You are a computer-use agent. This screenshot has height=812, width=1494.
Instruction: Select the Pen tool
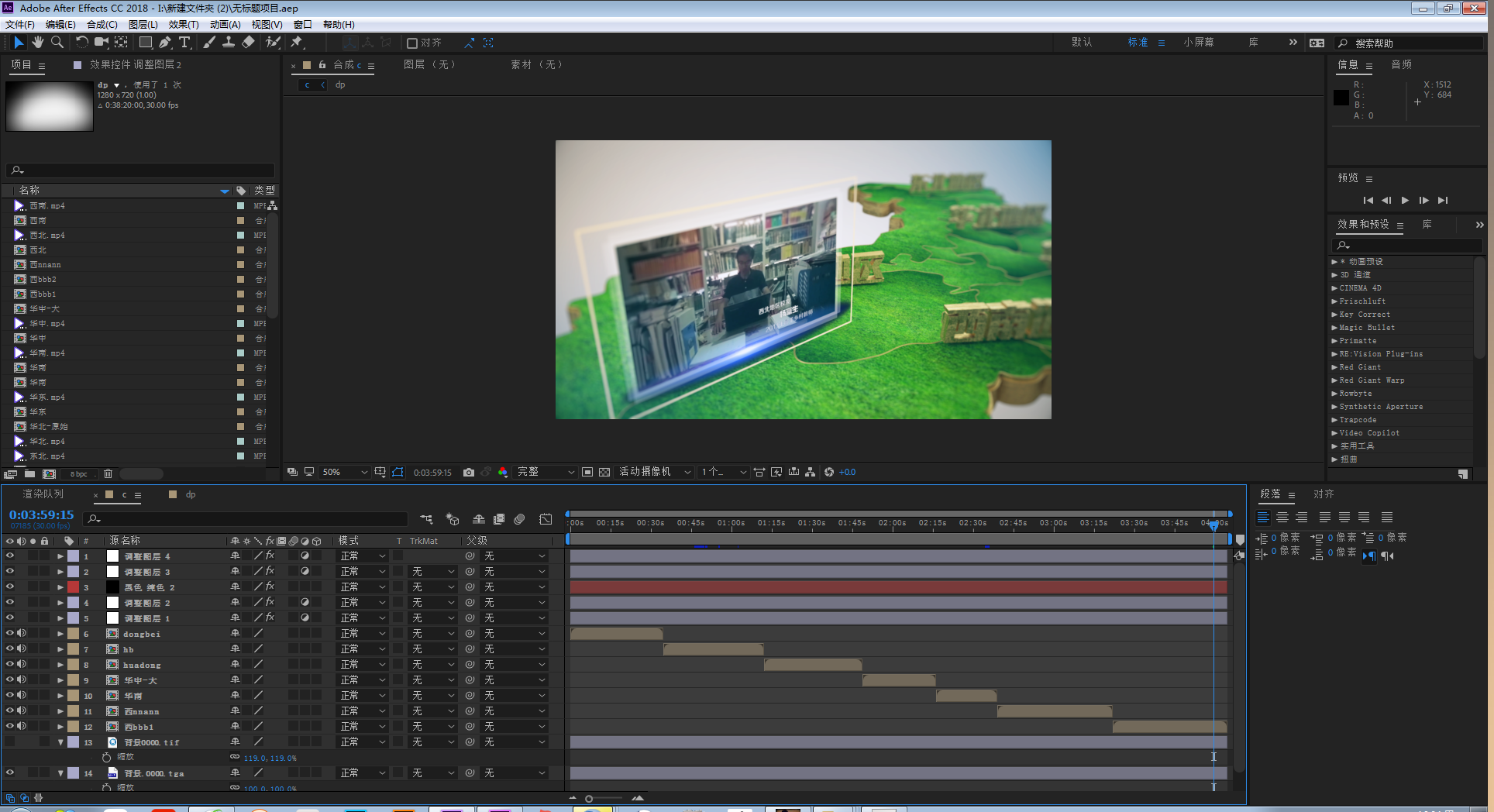pyautogui.click(x=164, y=43)
